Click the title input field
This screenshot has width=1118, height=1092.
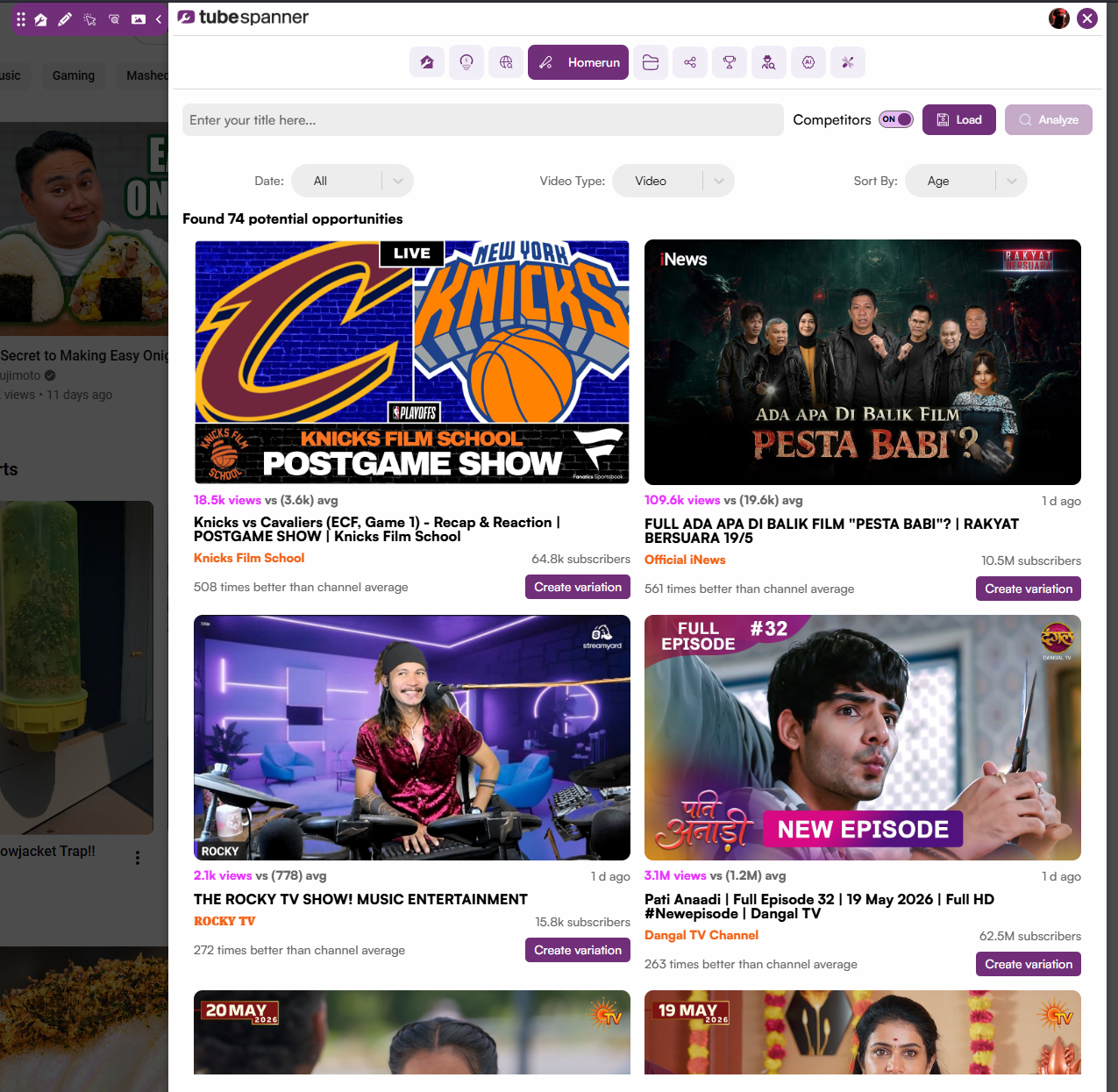pos(483,120)
